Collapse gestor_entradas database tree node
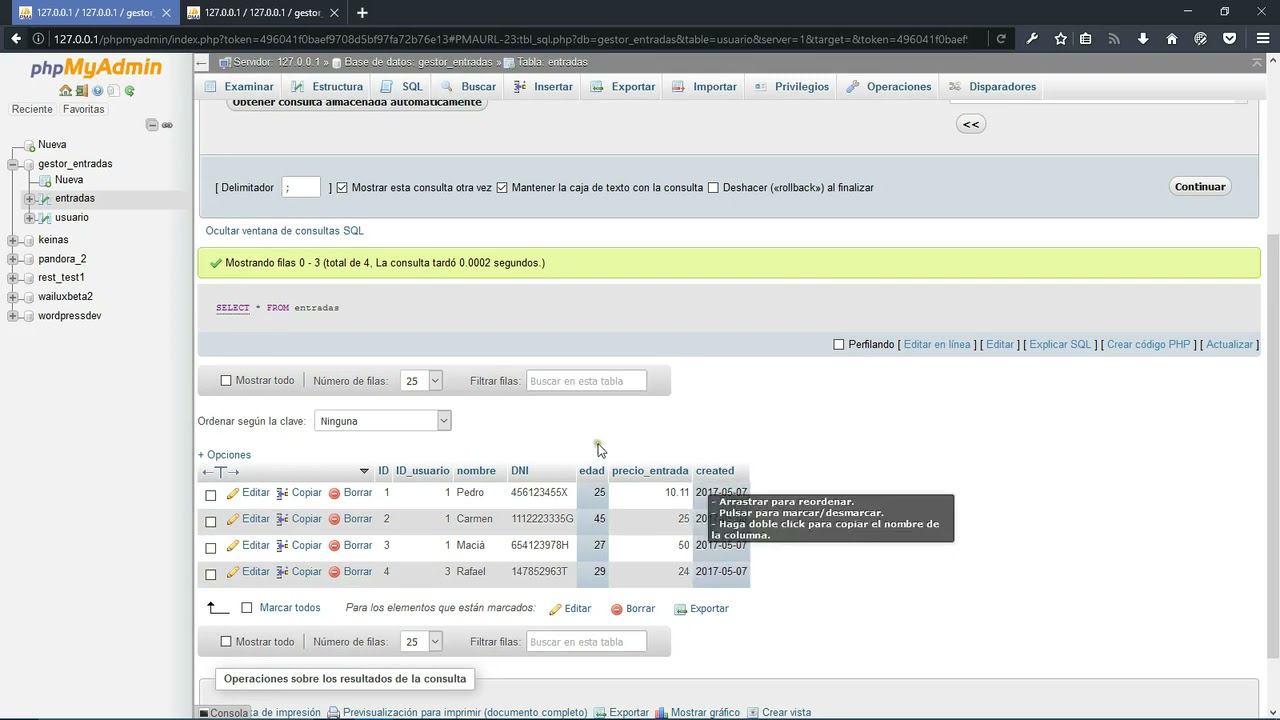The image size is (1280, 720). pyautogui.click(x=13, y=164)
